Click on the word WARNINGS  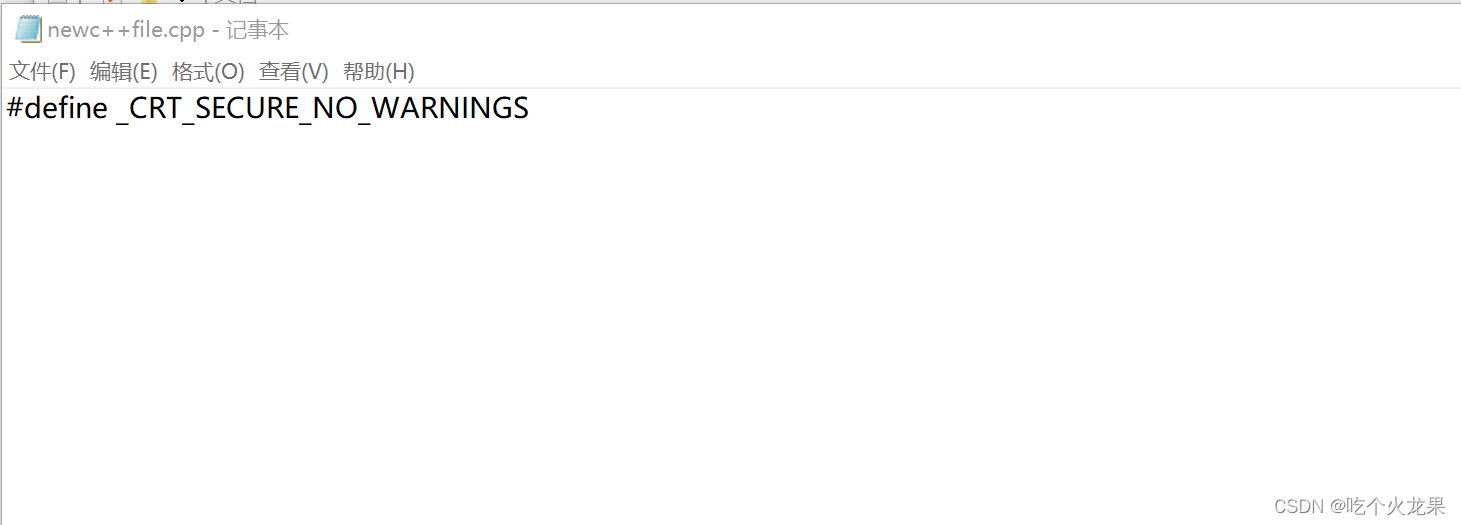coord(449,108)
